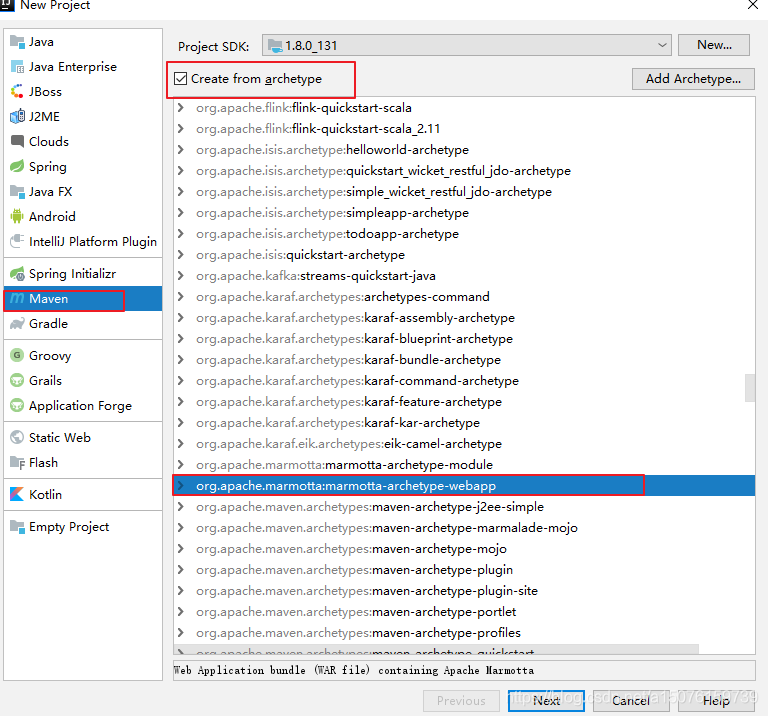Screen dimensions: 768x716
Task: Click the Java folder icon in sidebar
Action: tap(17, 42)
